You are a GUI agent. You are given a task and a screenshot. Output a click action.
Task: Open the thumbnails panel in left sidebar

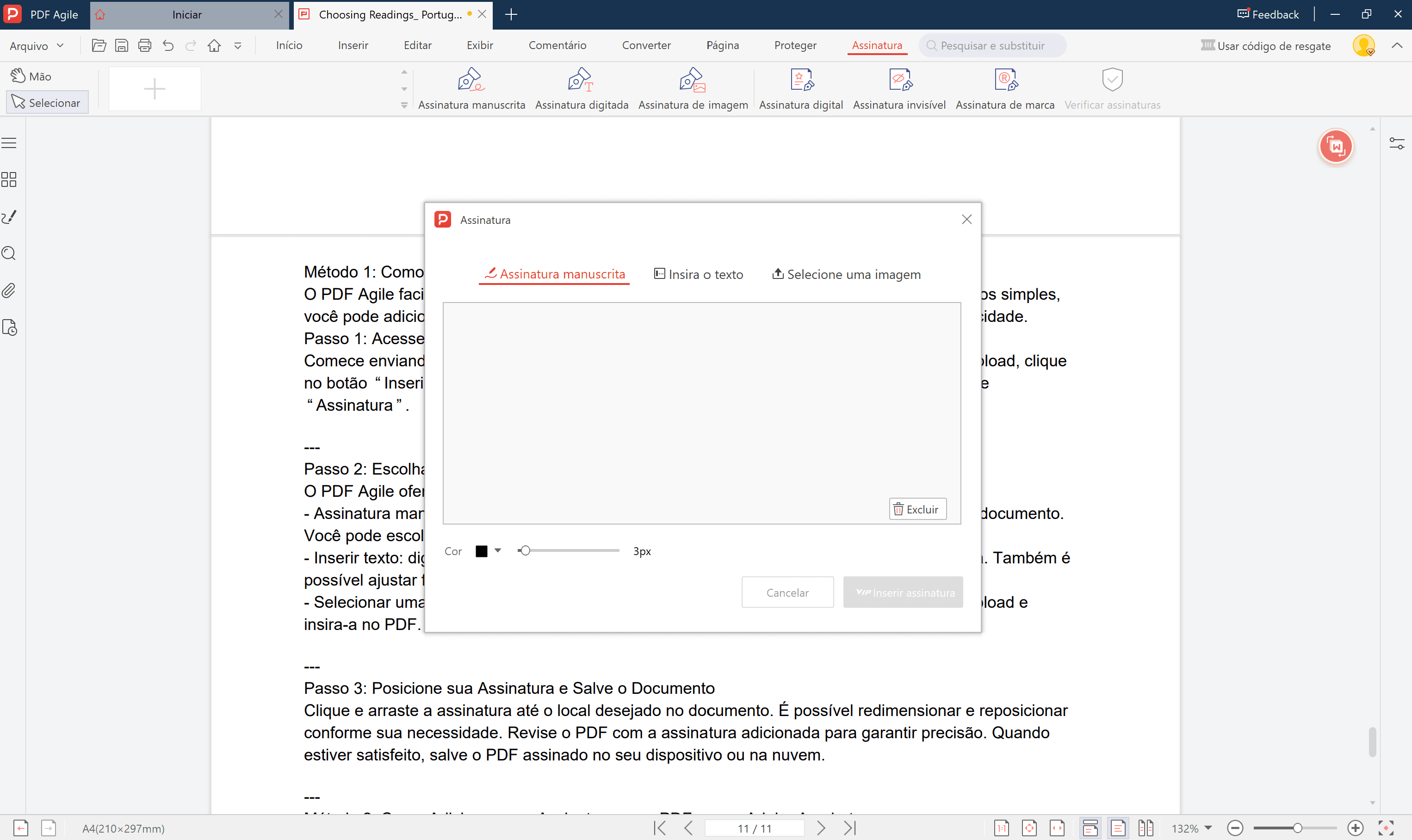click(x=9, y=180)
